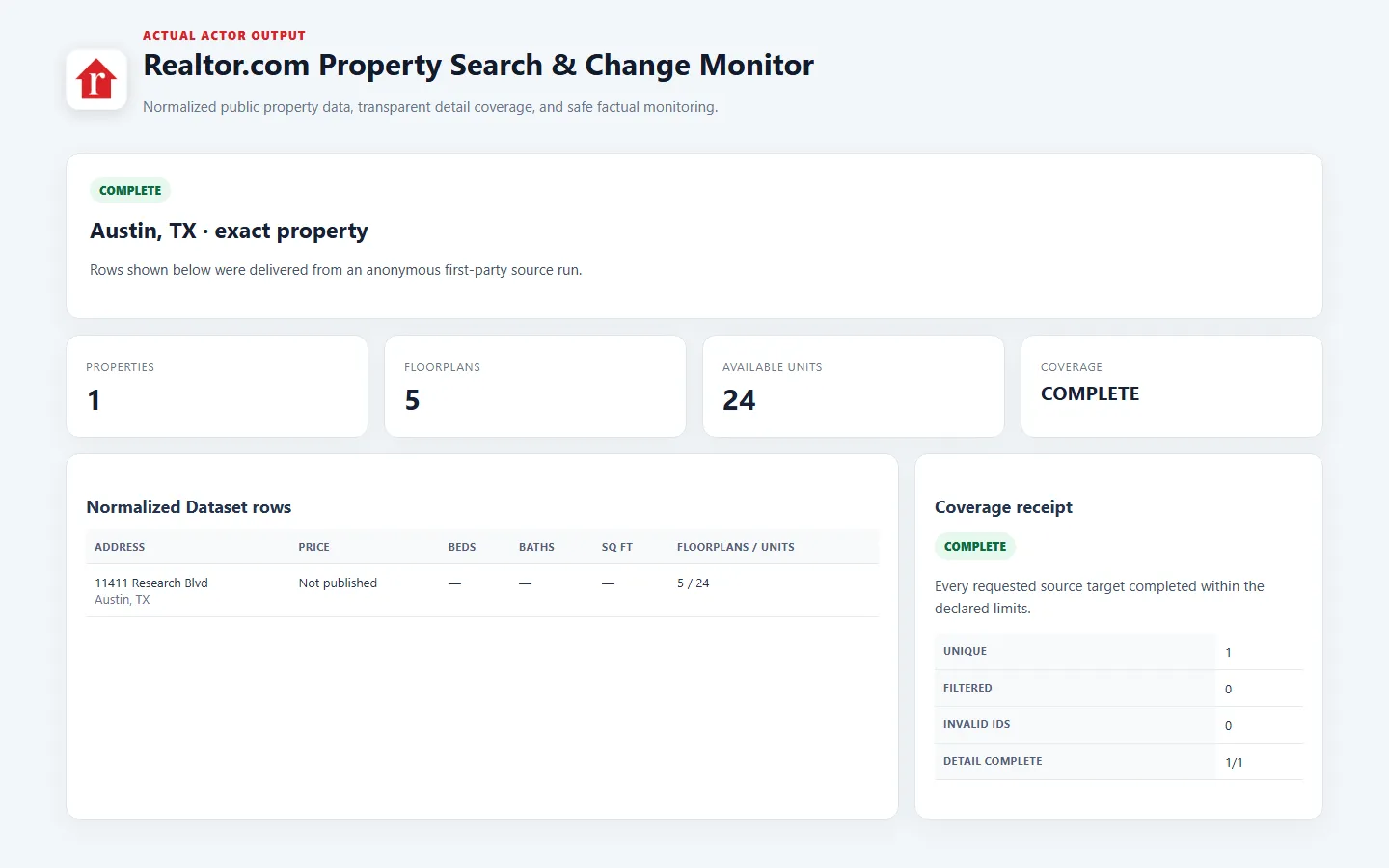Click the DETAIL COMPLETE row label
Screen dimensions: 1389x868
(993, 761)
